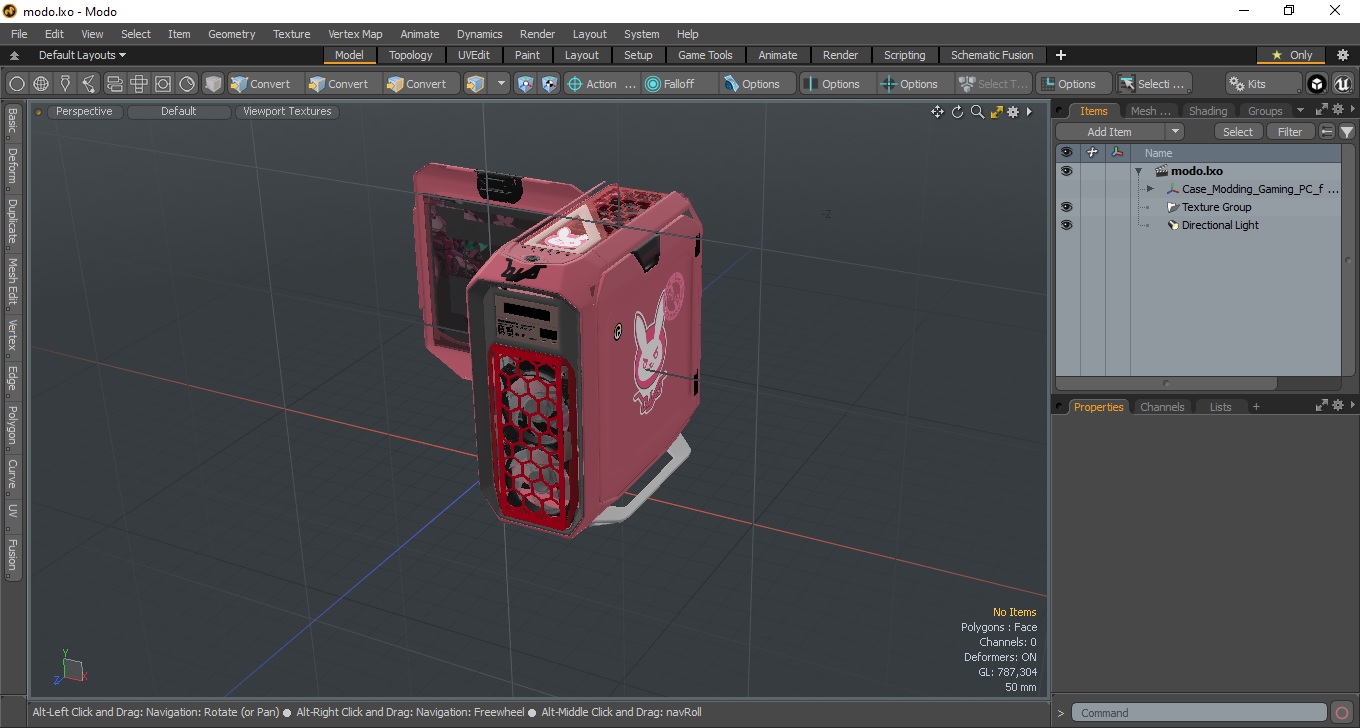Open the Action Center popup
The height and width of the screenshot is (728, 1360).
point(602,84)
